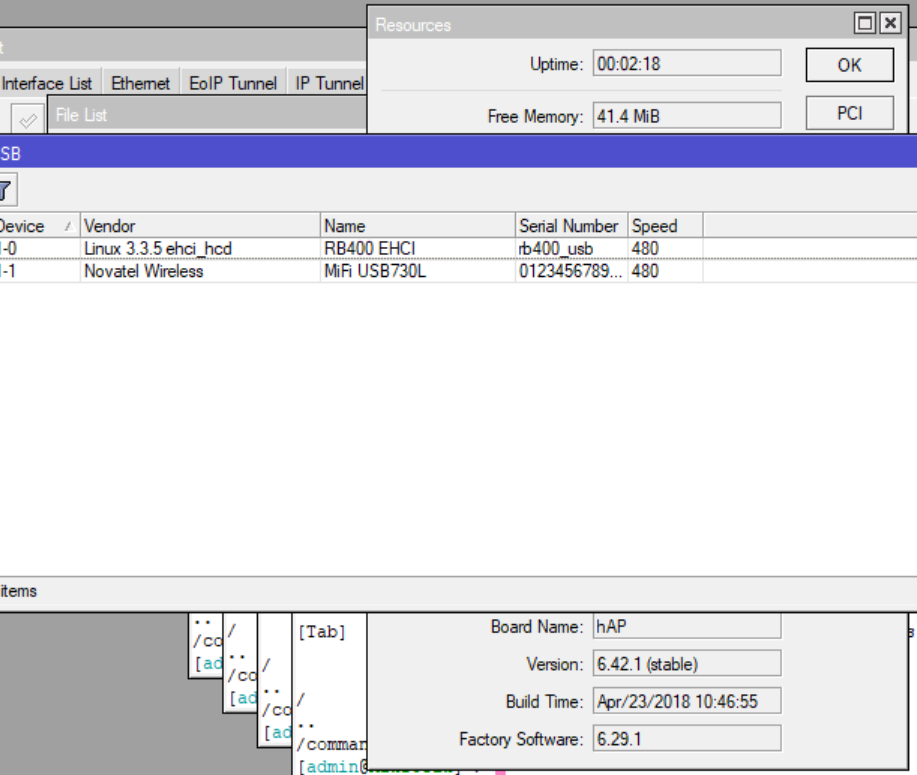Click the Free Memory field
Image resolution: width=917 pixels, height=775 pixels.
click(687, 115)
